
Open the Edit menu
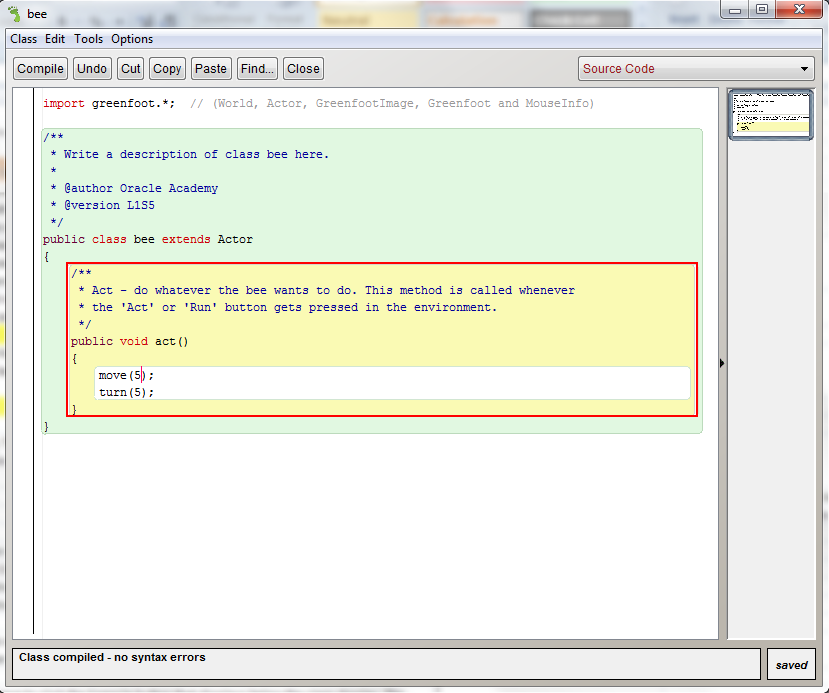tap(55, 39)
